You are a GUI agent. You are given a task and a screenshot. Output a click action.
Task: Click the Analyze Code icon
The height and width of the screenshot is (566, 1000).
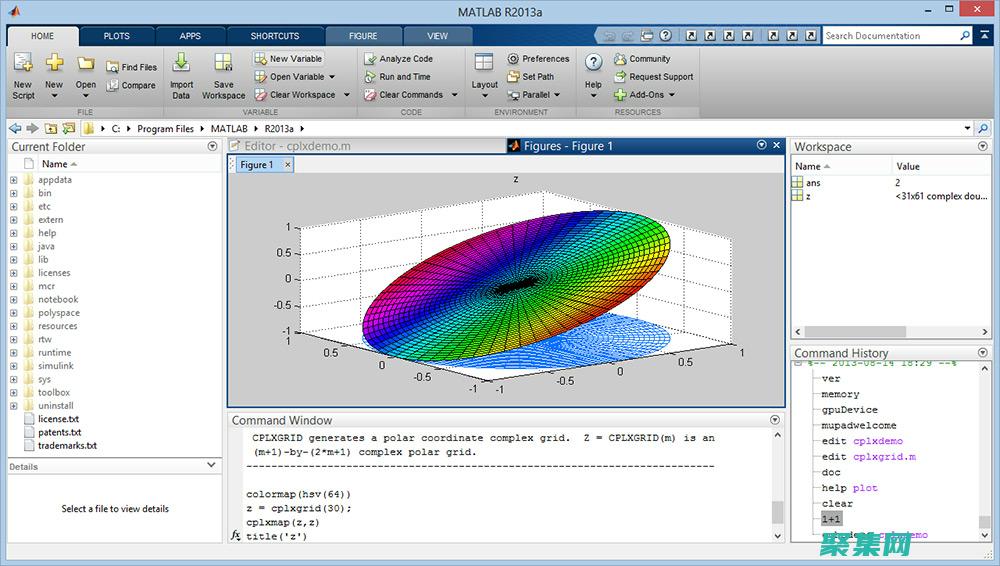click(x=370, y=59)
